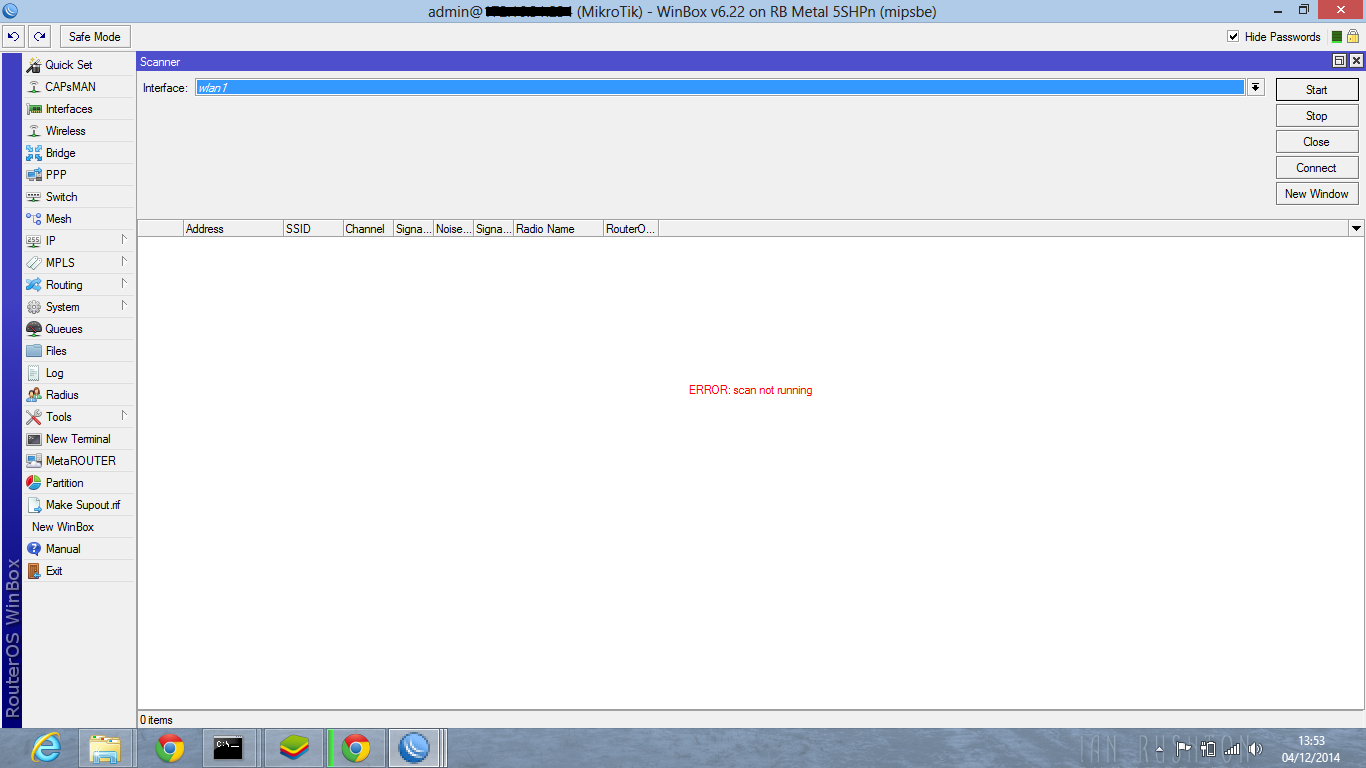Click the network signal tray icon
This screenshot has height=768, width=1366.
(1232, 749)
